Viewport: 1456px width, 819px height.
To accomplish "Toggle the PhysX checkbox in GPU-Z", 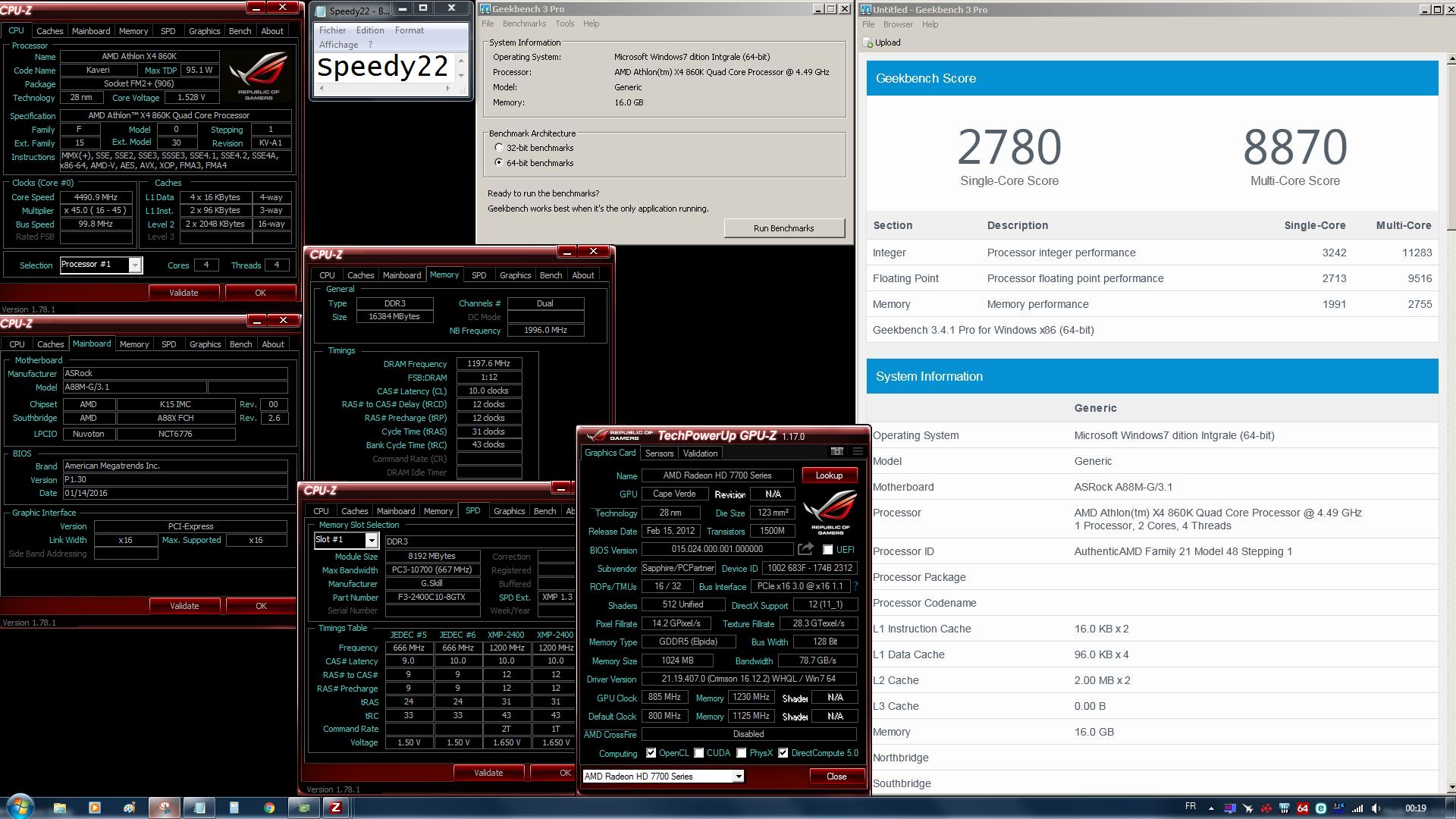I will [741, 753].
